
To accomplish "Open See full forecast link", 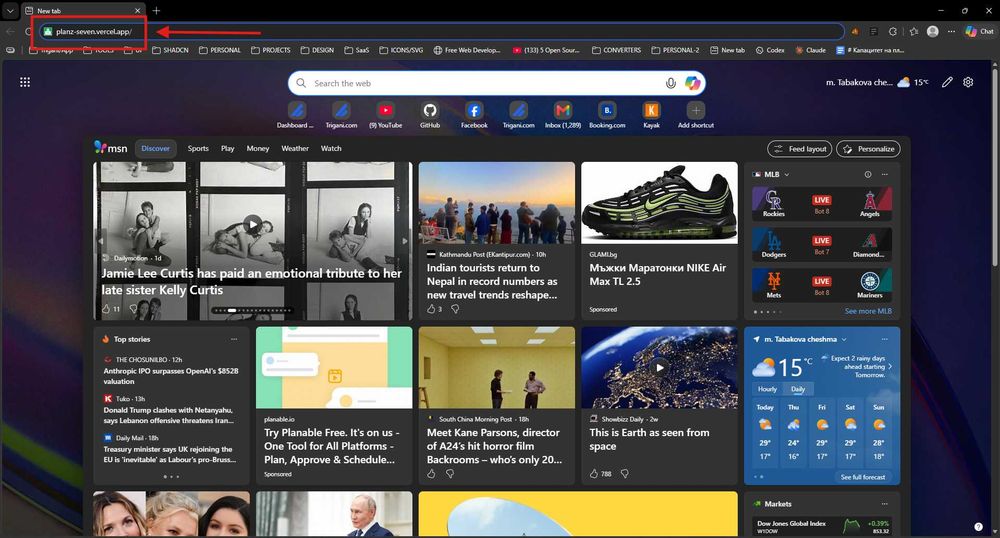I will pyautogui.click(x=863, y=477).
